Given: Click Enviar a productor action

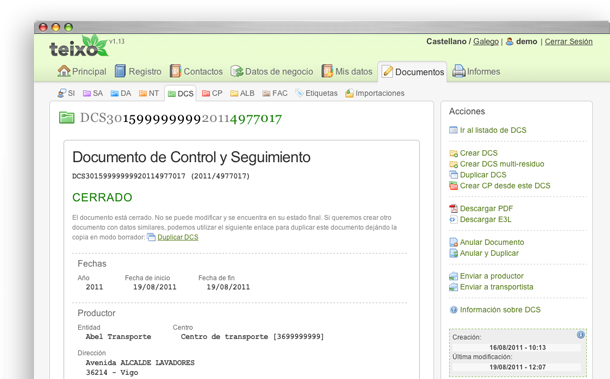Looking at the screenshot, I should [491, 276].
